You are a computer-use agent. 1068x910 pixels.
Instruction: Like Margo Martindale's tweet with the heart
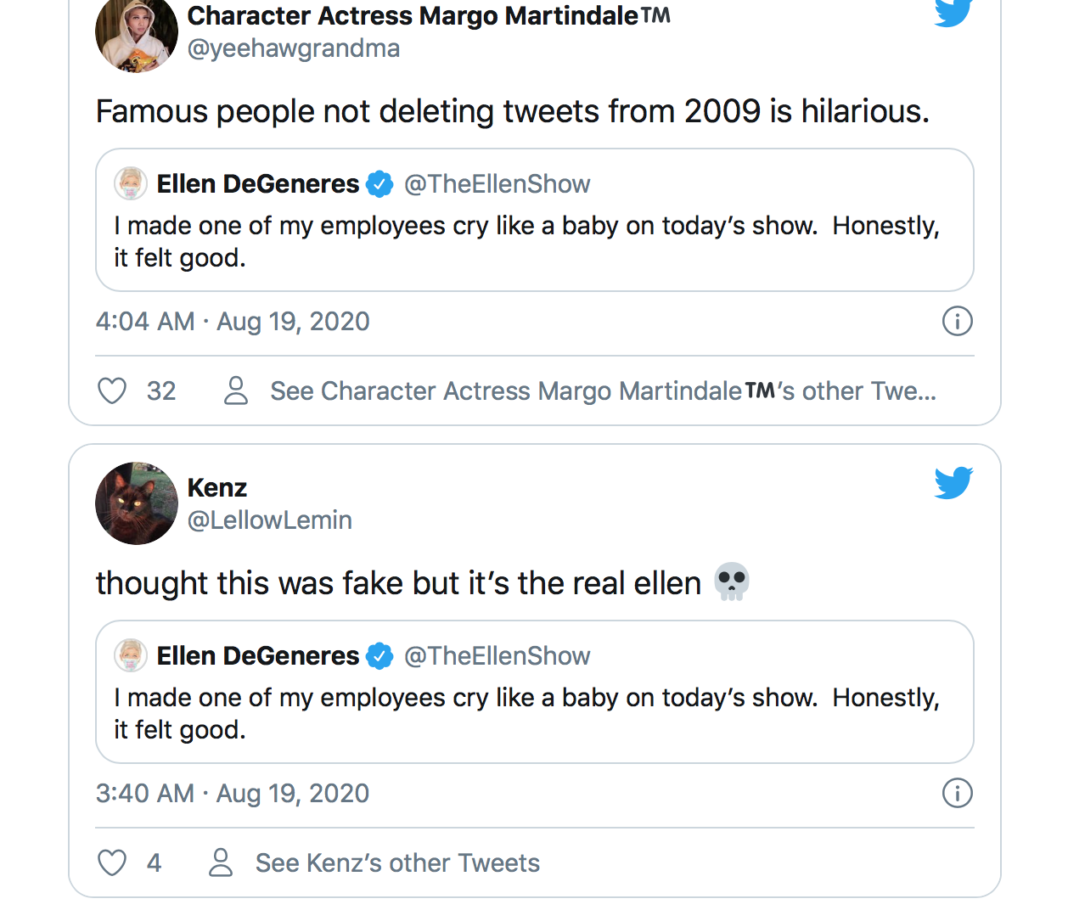pos(111,391)
